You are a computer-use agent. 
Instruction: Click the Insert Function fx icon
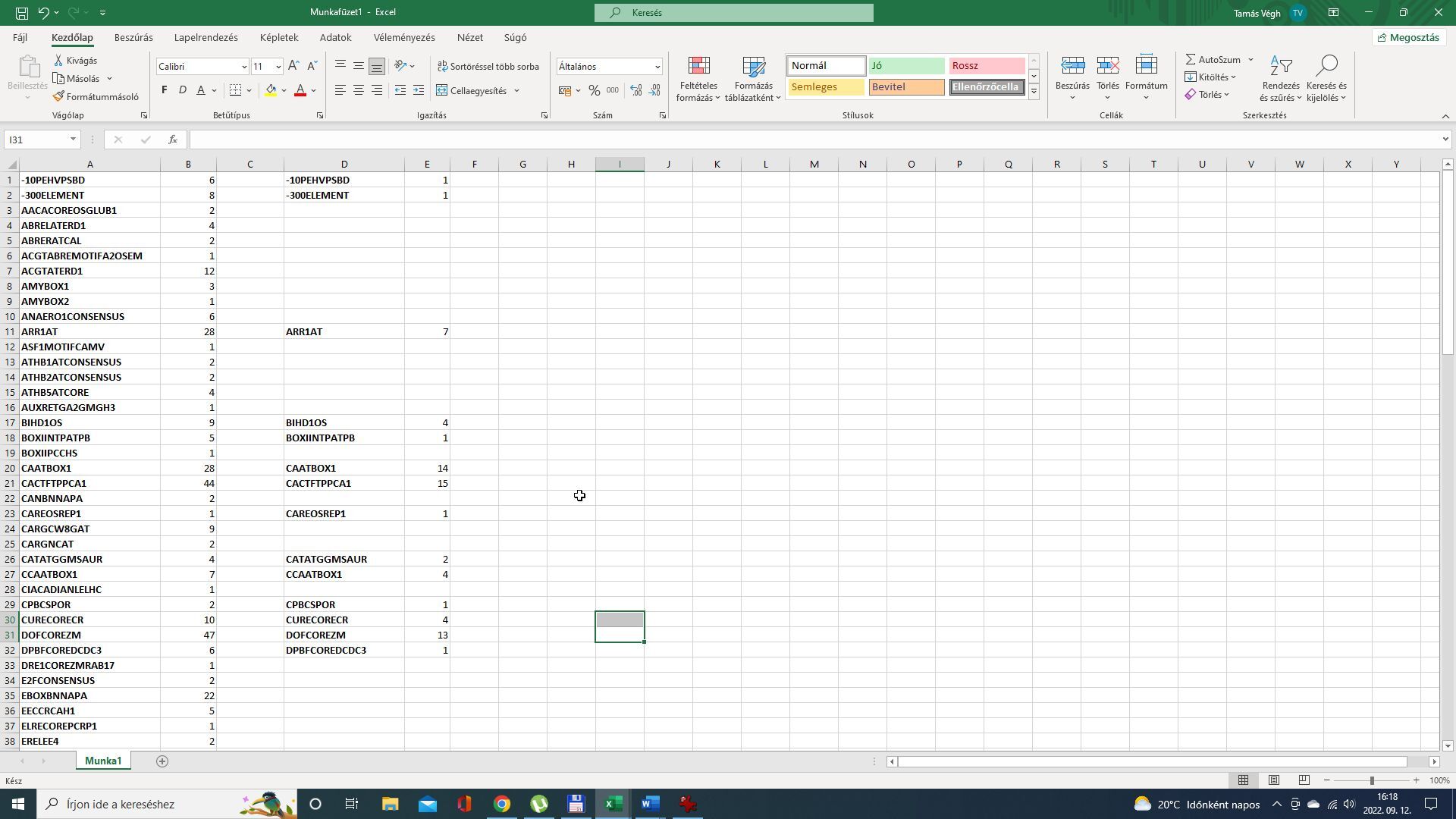click(173, 140)
